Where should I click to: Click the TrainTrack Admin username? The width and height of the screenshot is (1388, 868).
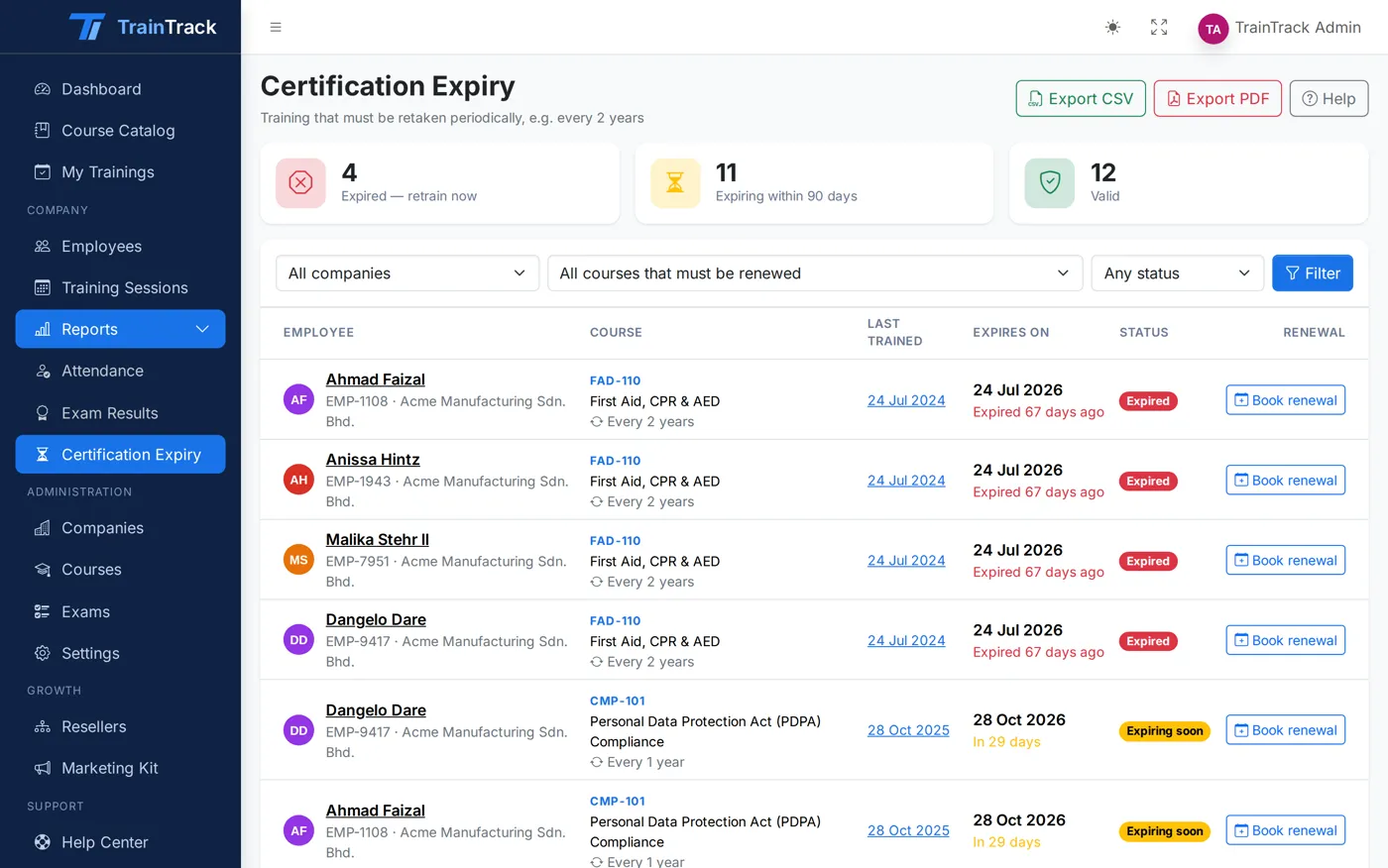(1298, 28)
